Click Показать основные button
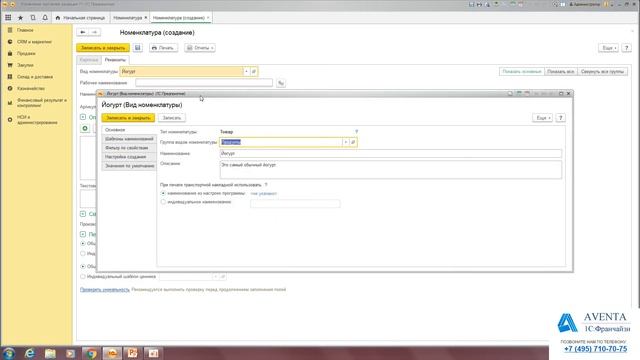 point(522,71)
